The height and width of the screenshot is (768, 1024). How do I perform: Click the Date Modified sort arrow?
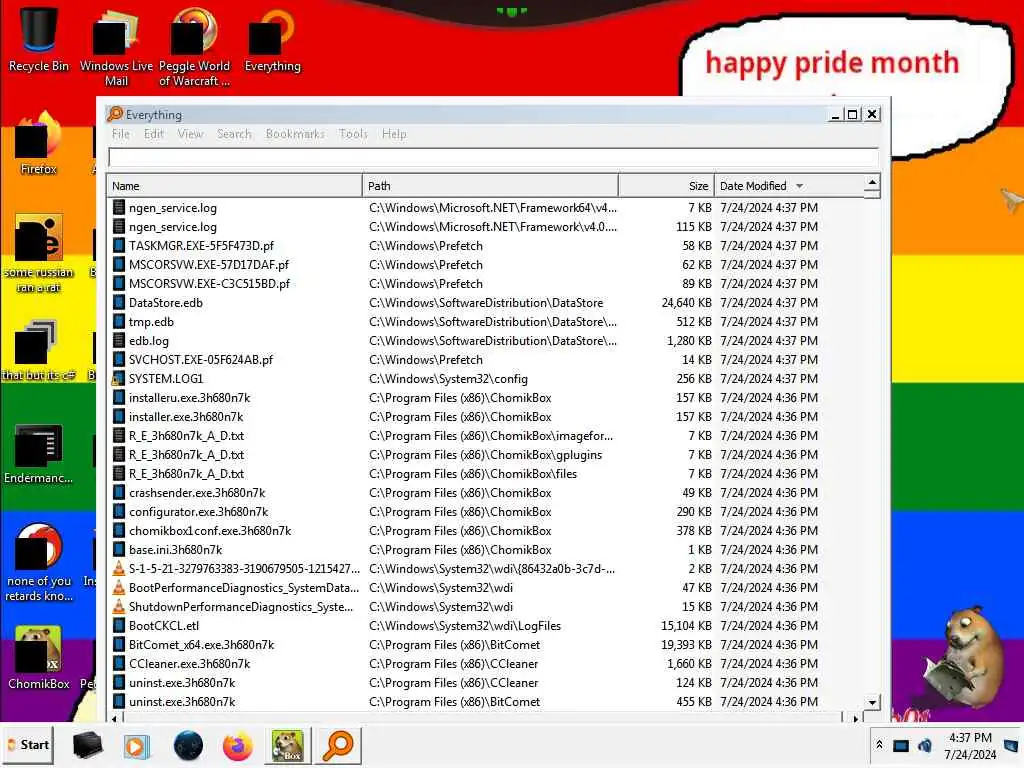[x=799, y=186]
